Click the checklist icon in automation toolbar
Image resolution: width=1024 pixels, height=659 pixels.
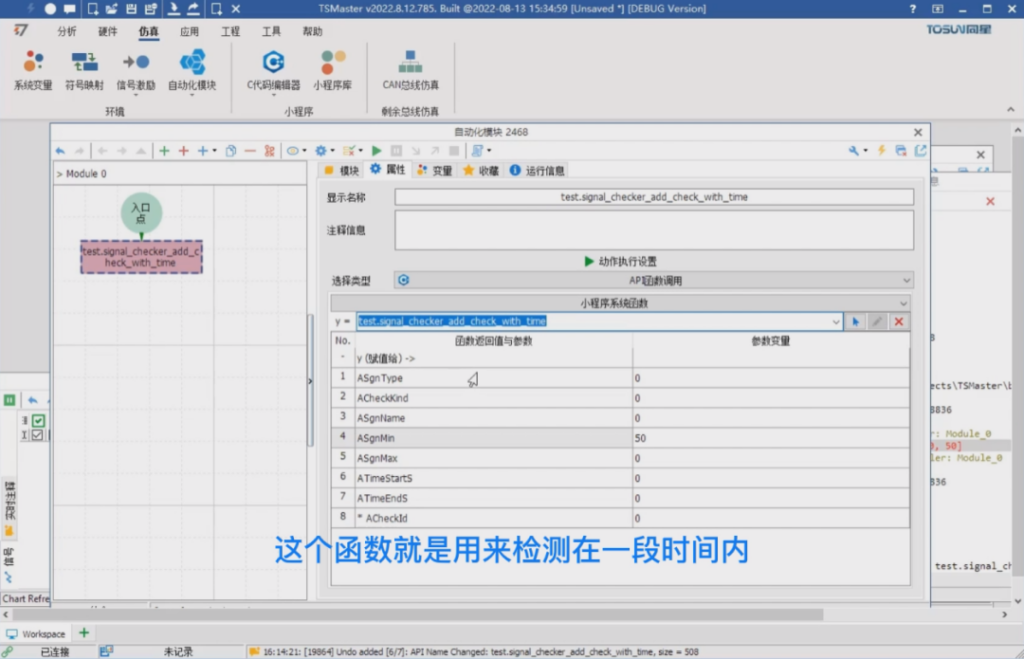349,151
